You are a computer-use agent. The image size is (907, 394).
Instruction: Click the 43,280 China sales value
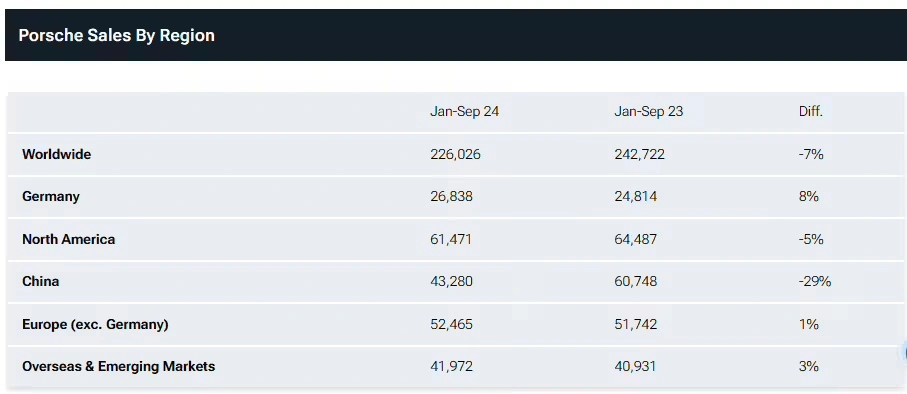[451, 281]
